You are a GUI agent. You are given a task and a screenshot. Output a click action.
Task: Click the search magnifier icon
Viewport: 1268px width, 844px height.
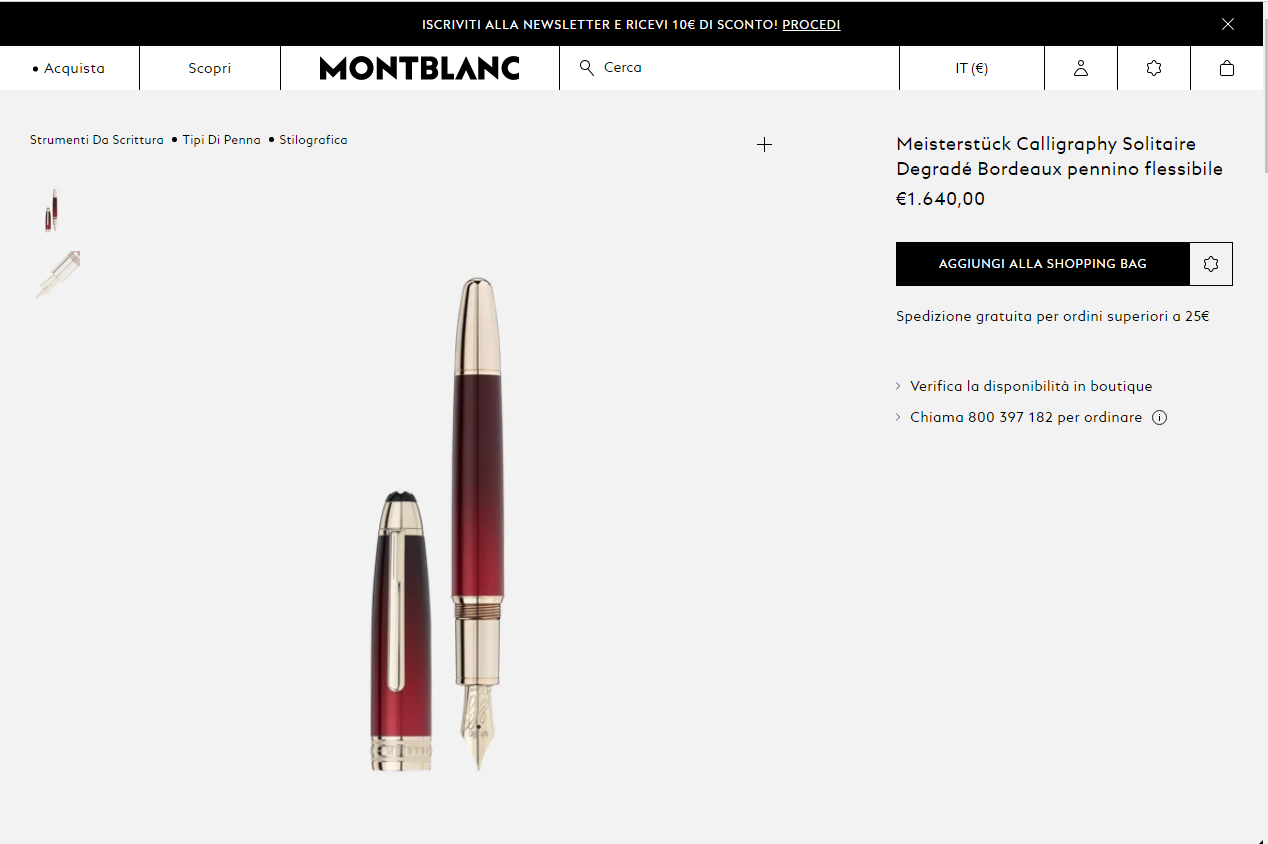[587, 67]
